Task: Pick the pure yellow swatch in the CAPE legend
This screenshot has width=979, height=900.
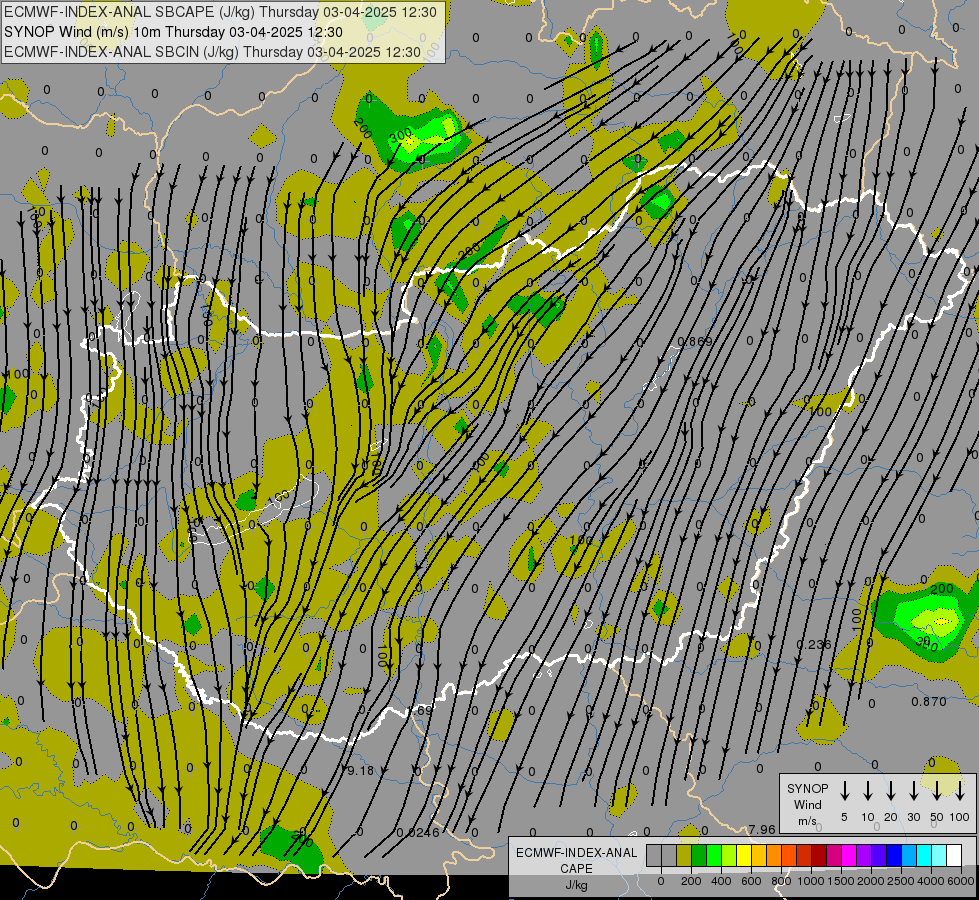Action: [744, 855]
